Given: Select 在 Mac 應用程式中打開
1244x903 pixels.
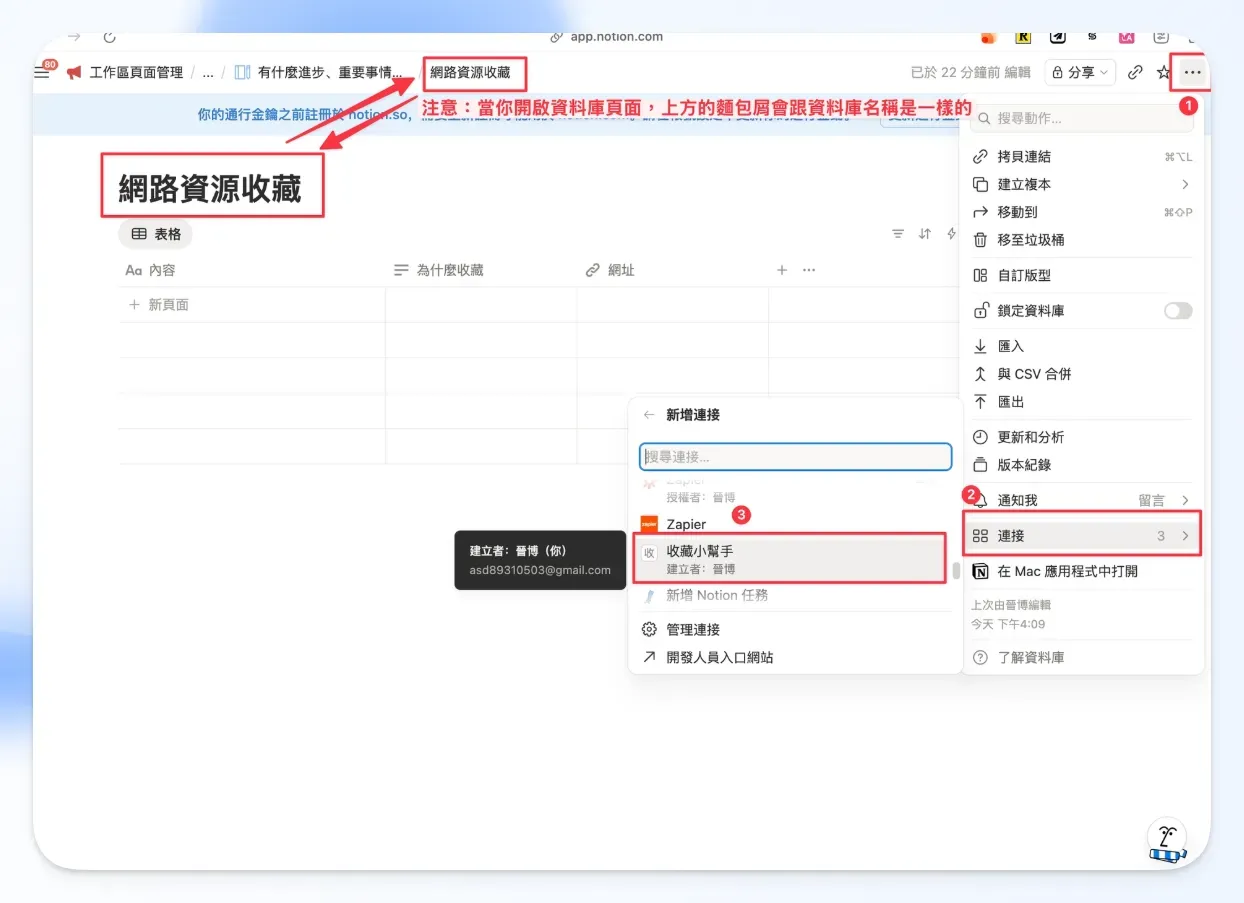Looking at the screenshot, I should click(x=1082, y=571).
